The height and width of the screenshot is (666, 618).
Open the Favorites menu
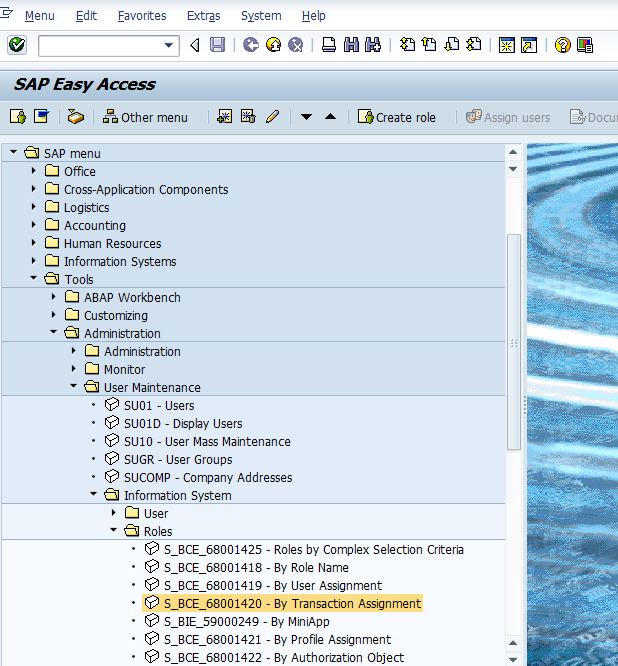[142, 16]
